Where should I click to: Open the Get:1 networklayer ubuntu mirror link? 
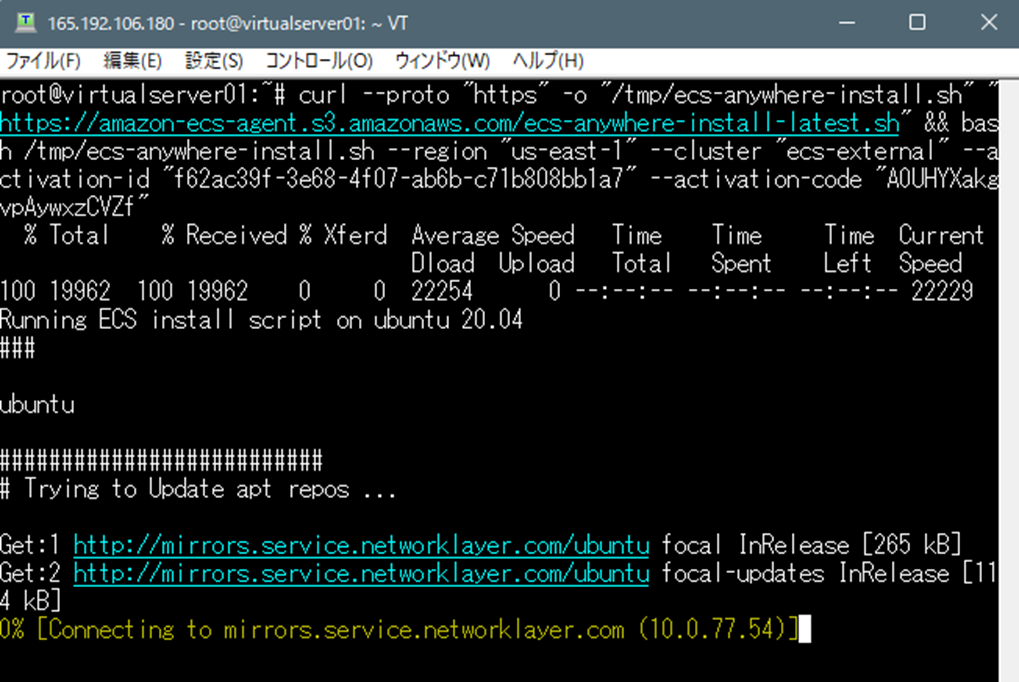coord(361,545)
